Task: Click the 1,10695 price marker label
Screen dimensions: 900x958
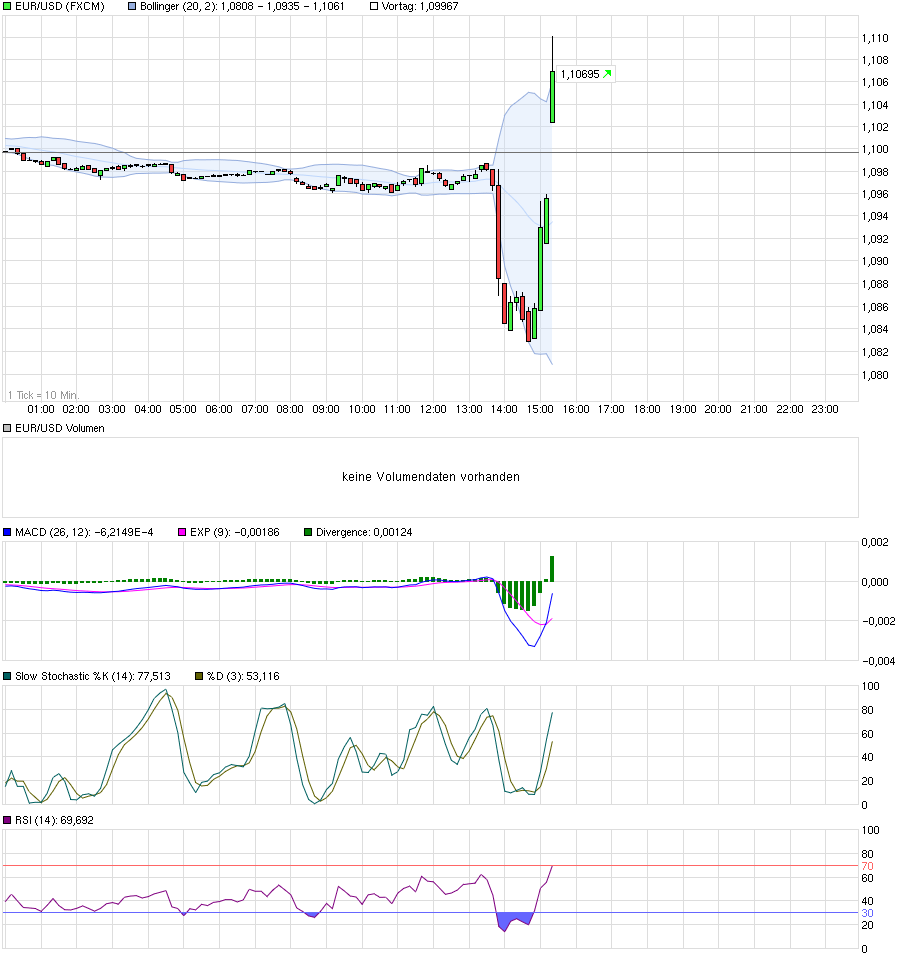Action: [x=580, y=73]
